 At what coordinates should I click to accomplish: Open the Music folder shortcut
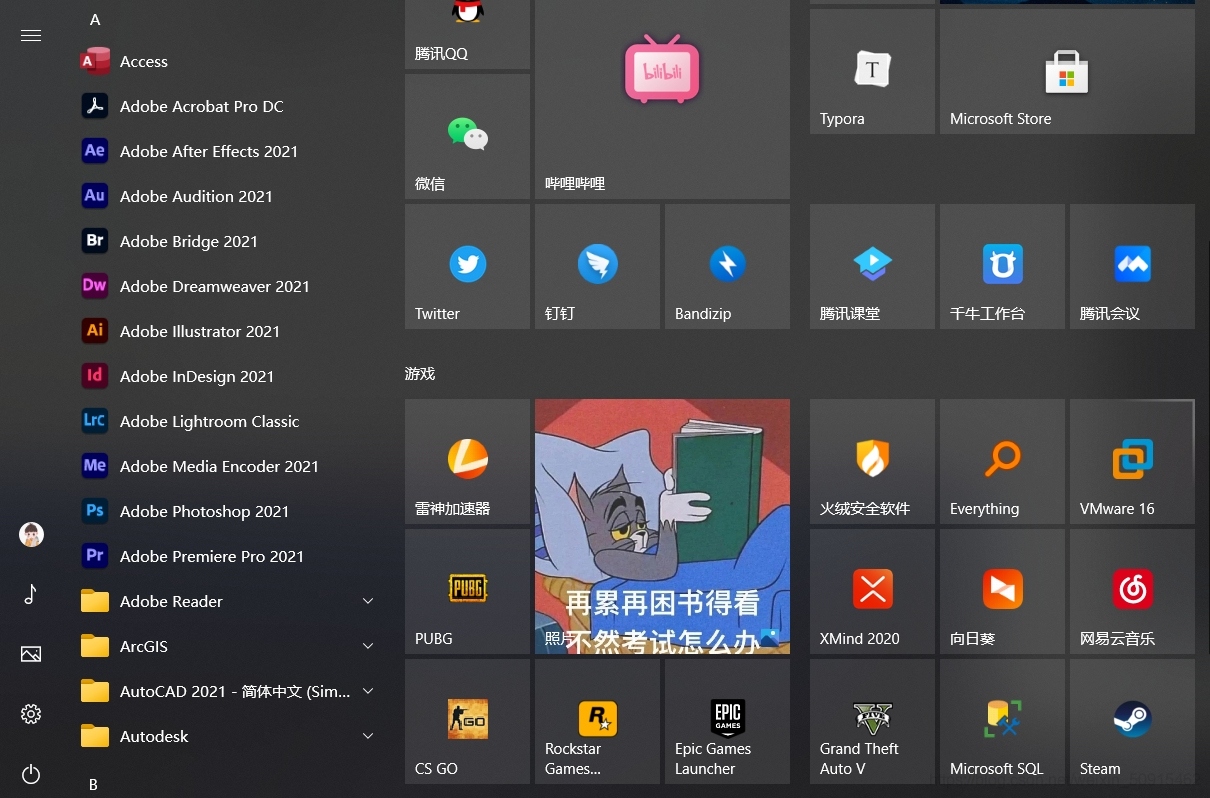[x=31, y=594]
